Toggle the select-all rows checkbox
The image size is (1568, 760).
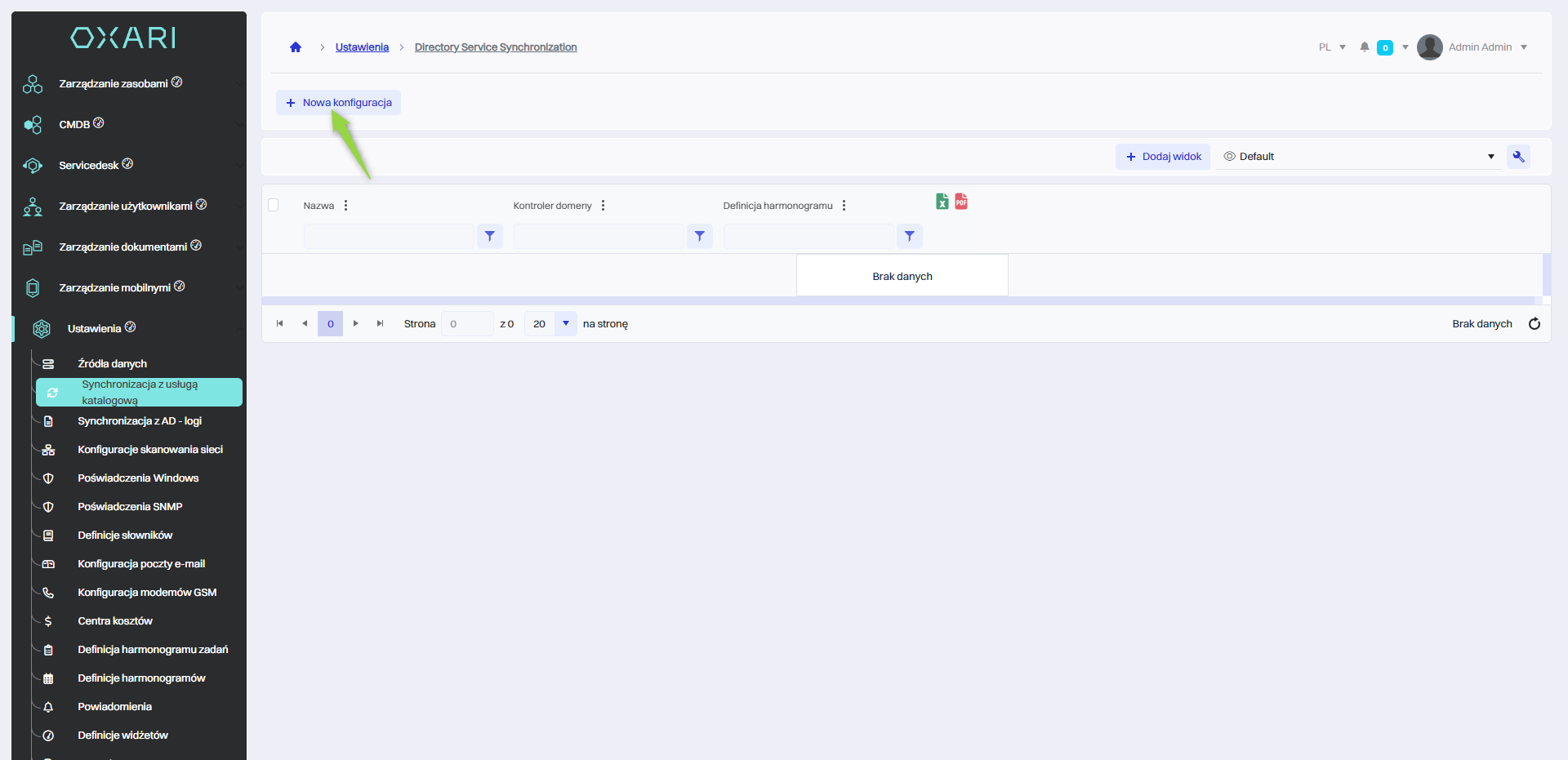(274, 206)
